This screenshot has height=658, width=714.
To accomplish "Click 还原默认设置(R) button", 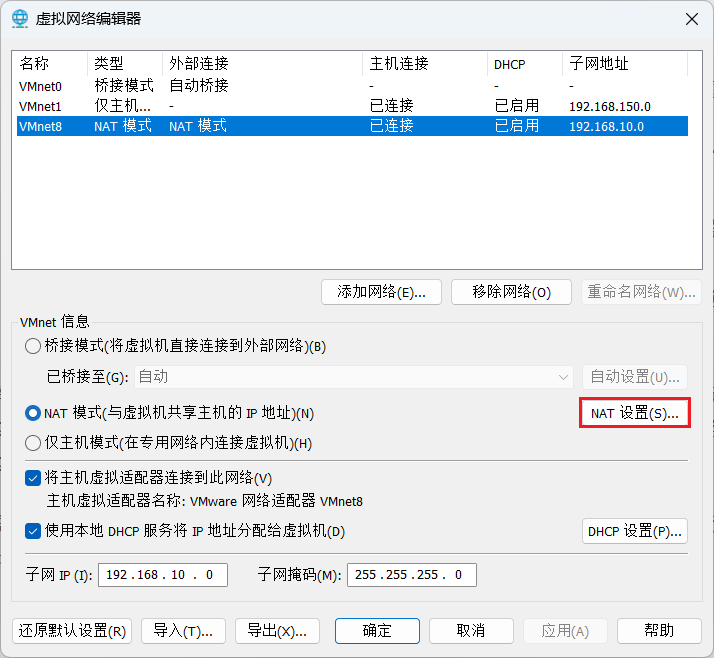I will pos(72,631).
